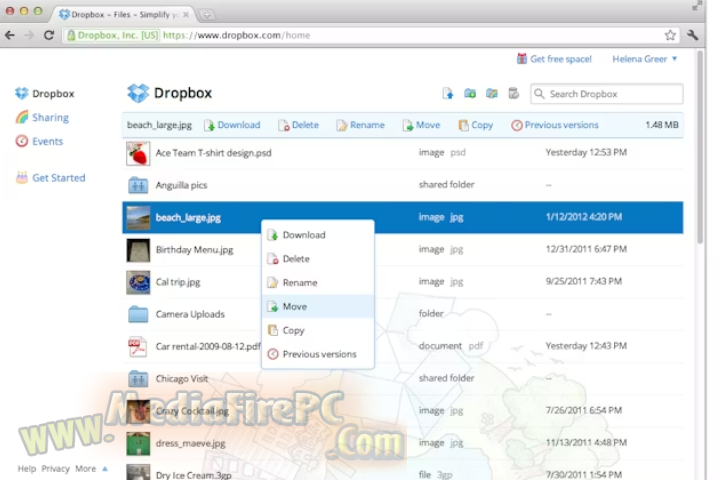Click the Camera Uploads folder icon
This screenshot has width=720, height=480.
(138, 314)
